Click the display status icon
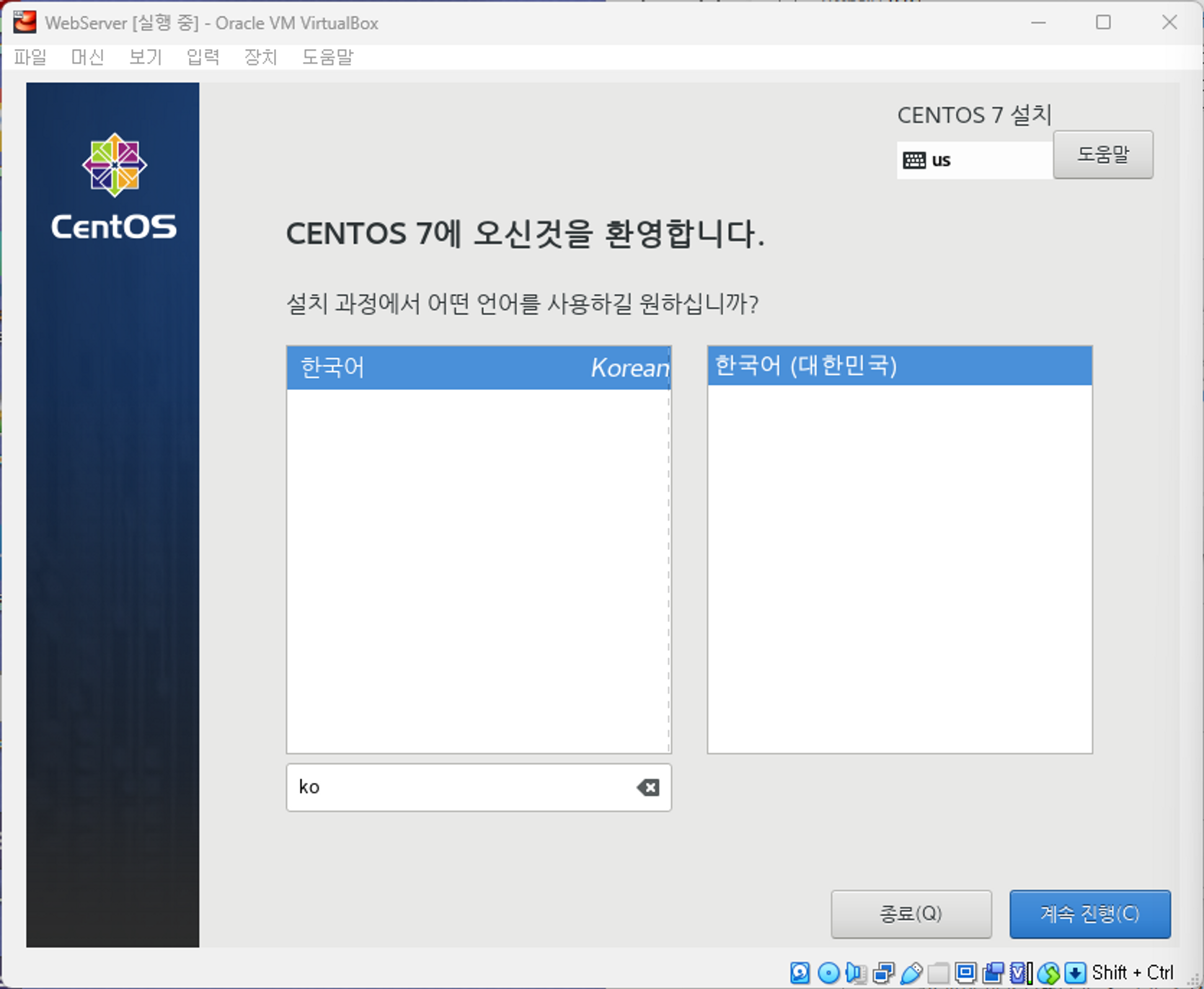Screen dimensions: 1204x989 point(965,972)
